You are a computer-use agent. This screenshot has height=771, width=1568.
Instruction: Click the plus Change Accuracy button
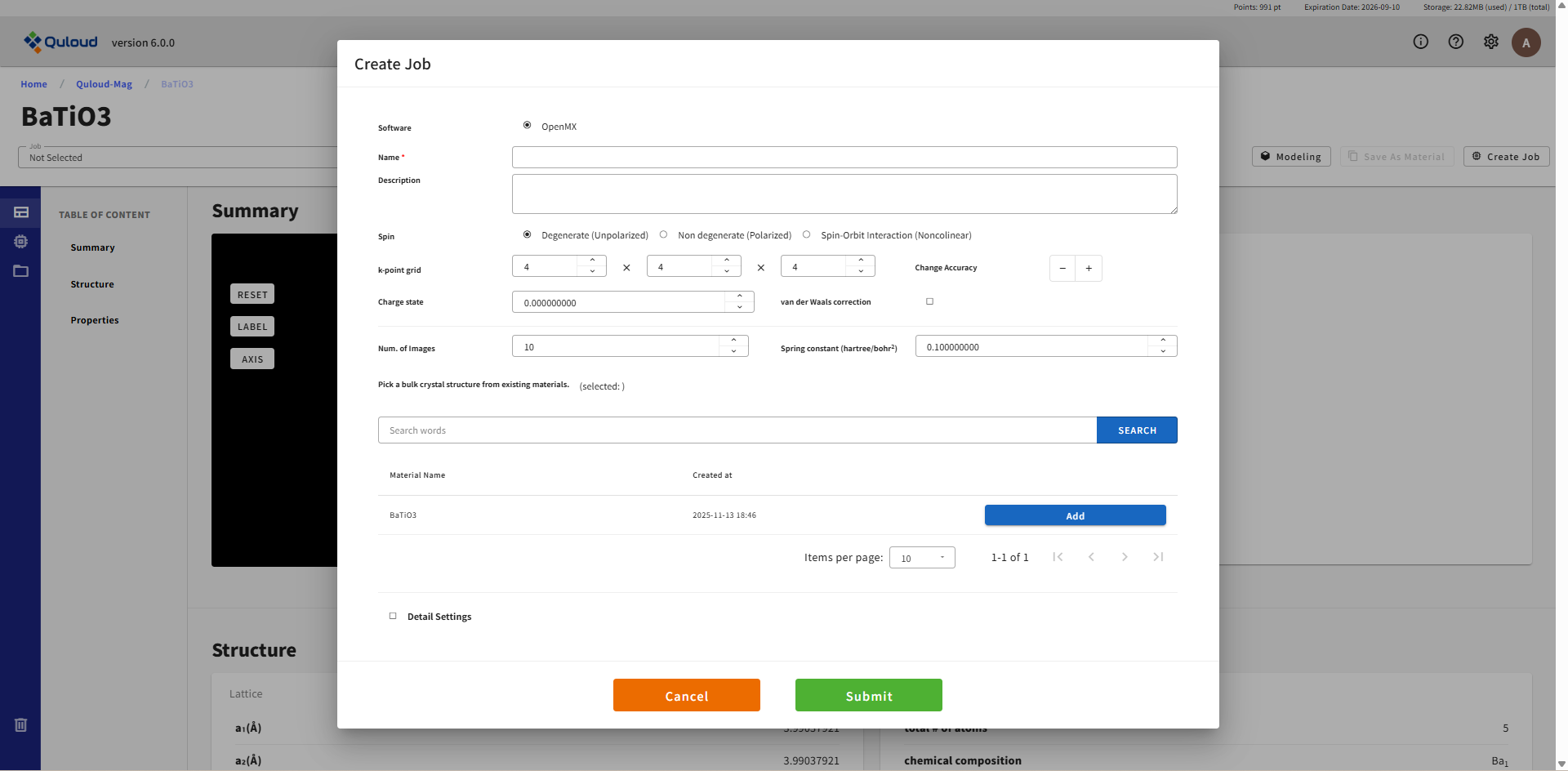(1089, 268)
